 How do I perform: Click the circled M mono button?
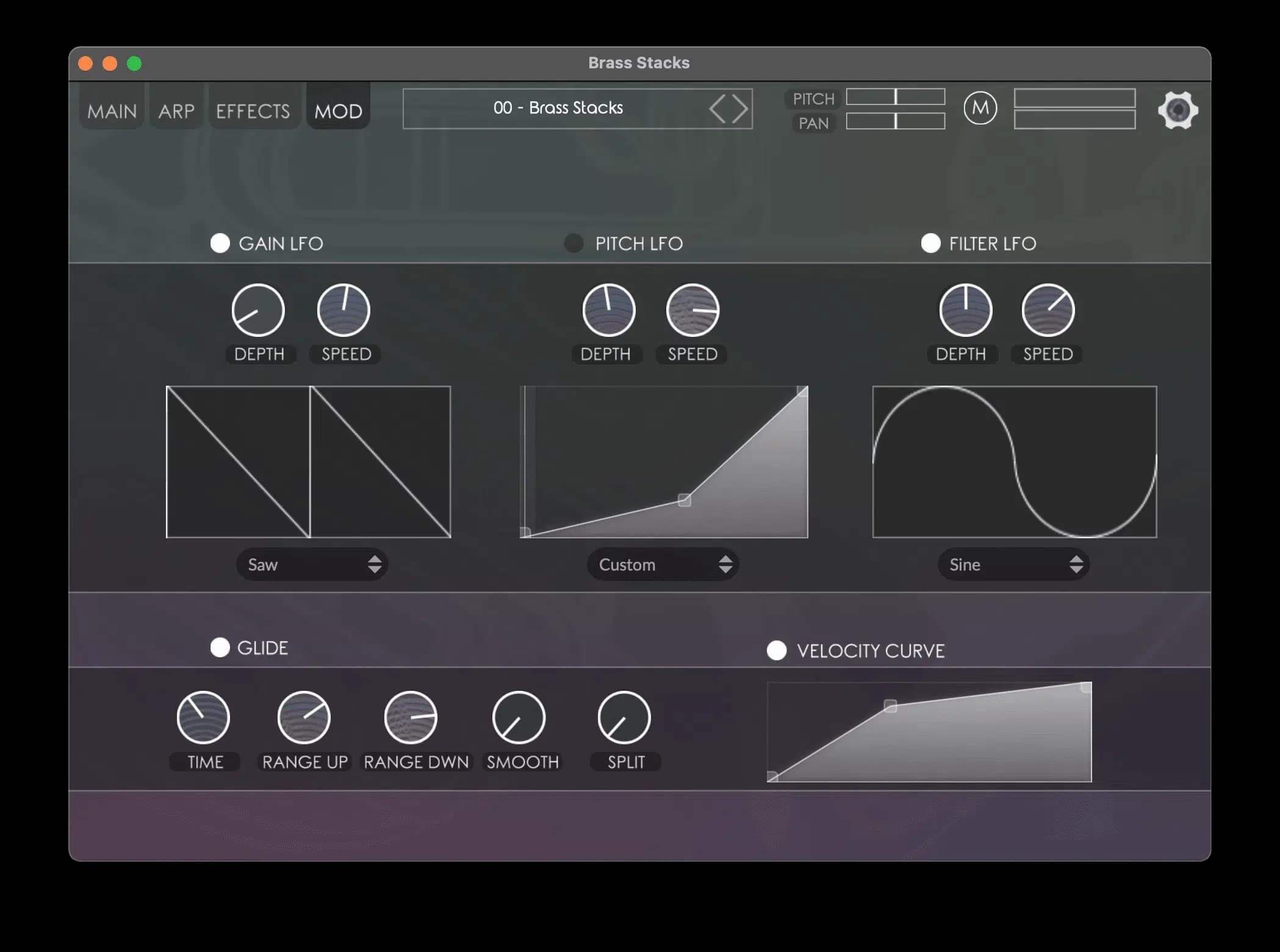click(x=980, y=109)
